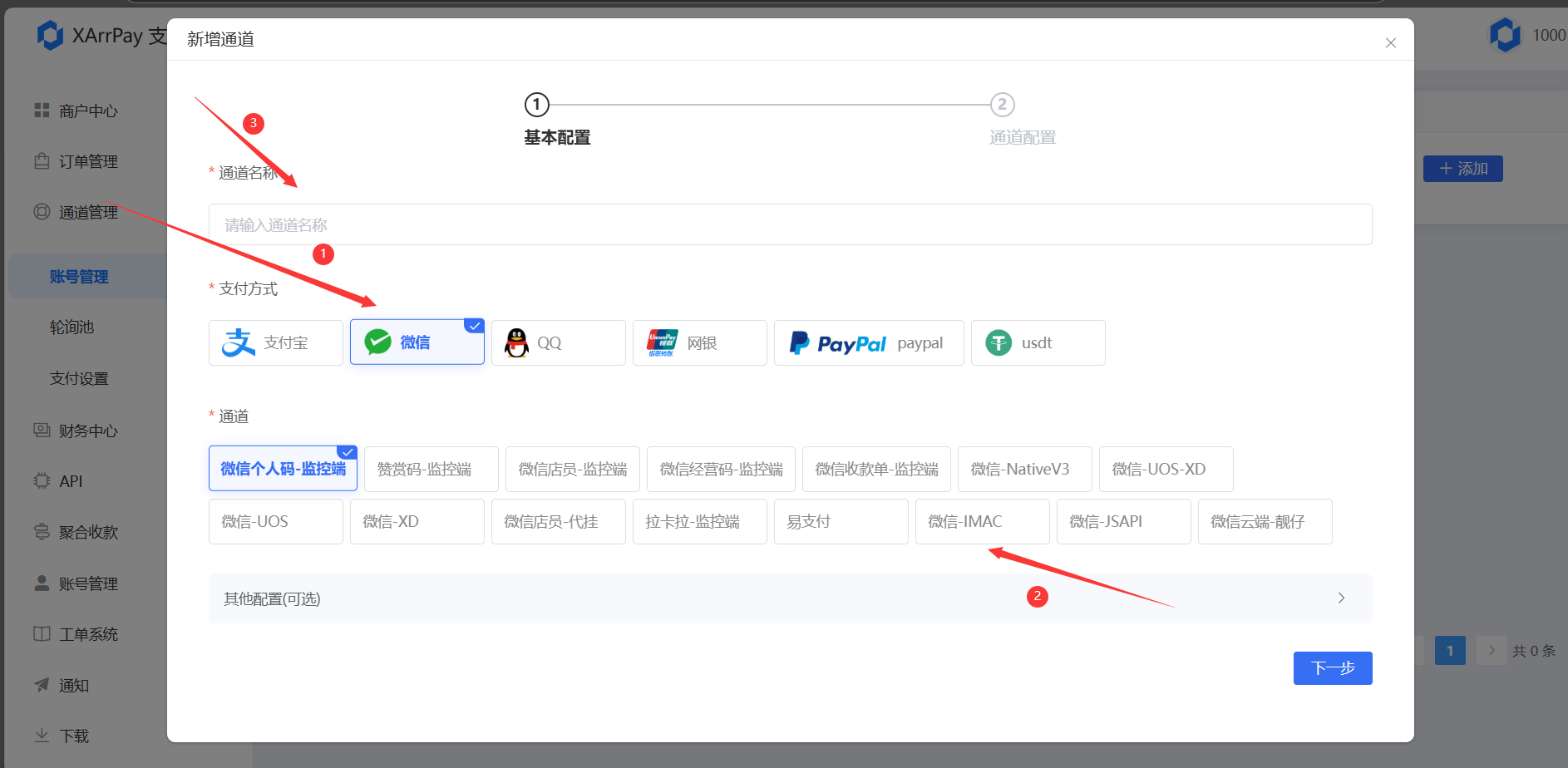Select the 微信-IMAC channel option
The width and height of the screenshot is (1568, 768).
pyautogui.click(x=982, y=521)
